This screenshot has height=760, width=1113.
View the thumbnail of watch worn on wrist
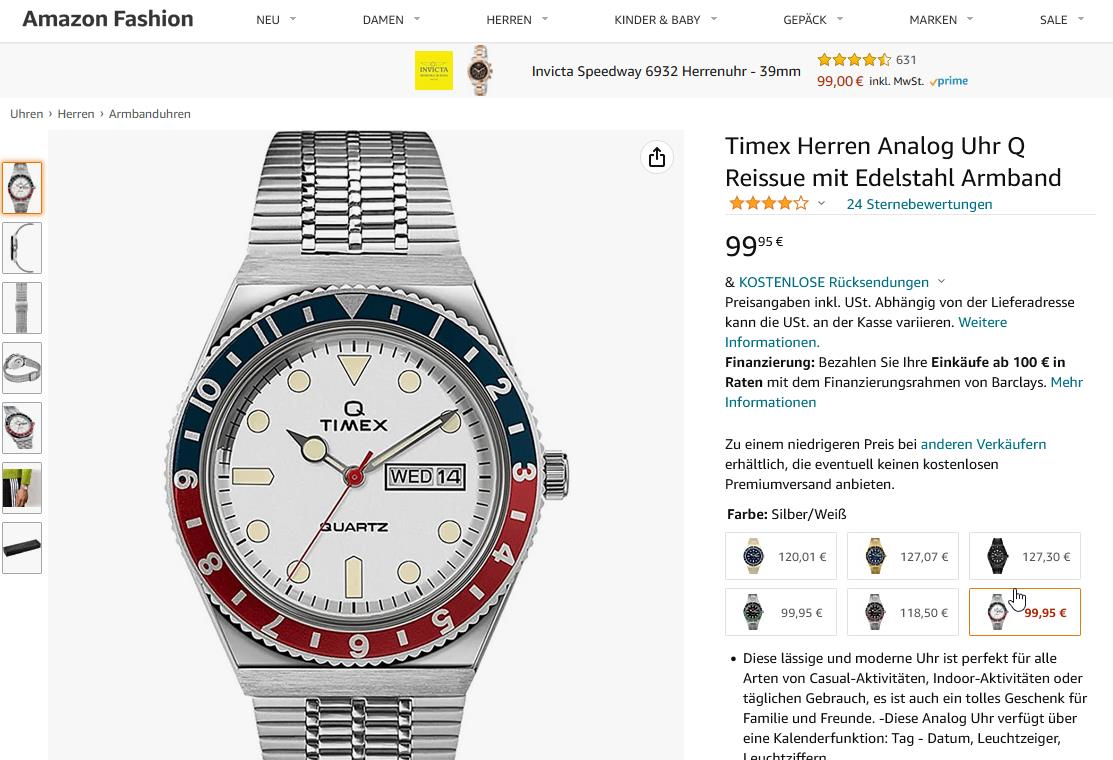tap(22, 488)
